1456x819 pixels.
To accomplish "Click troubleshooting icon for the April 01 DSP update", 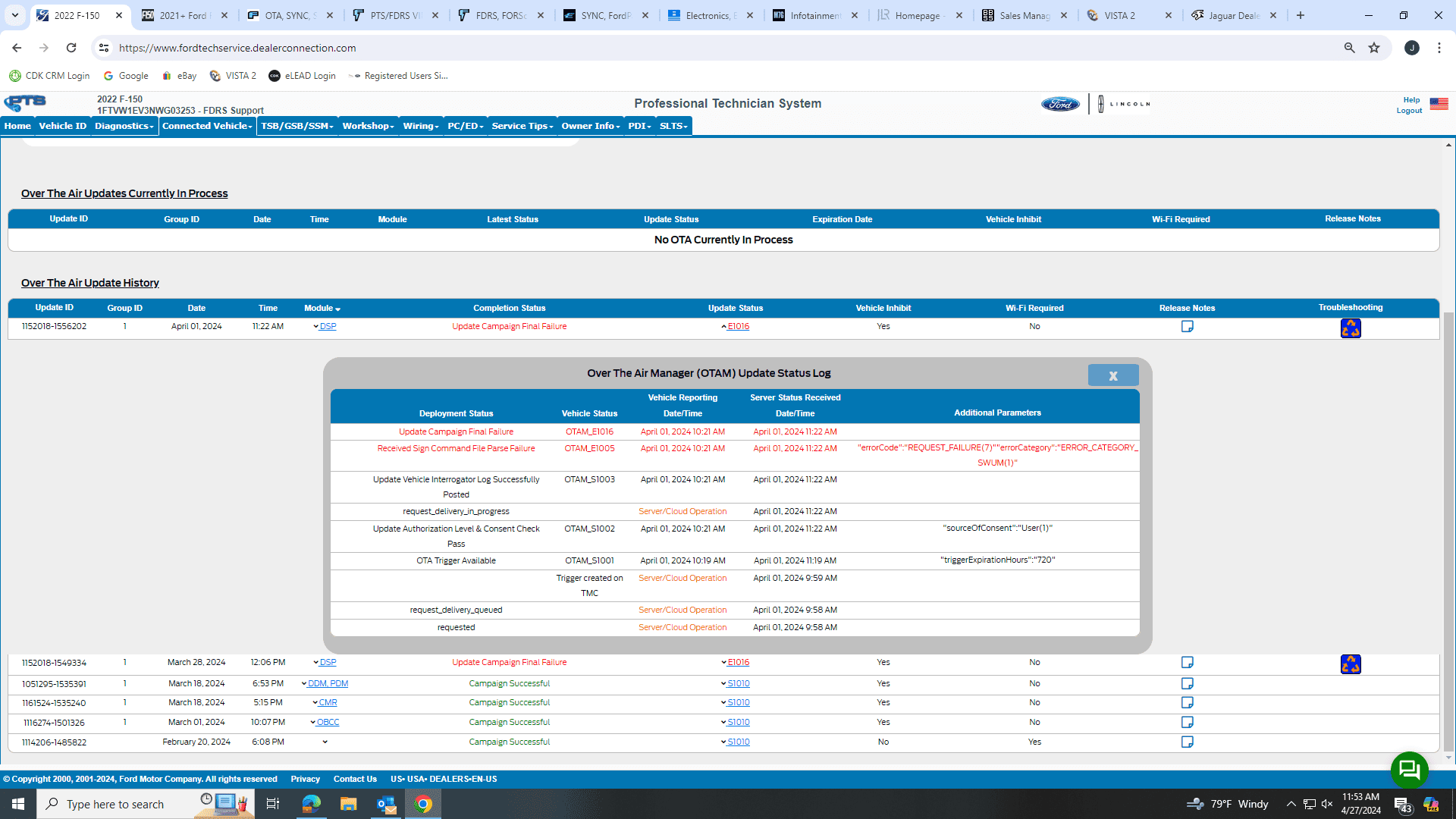I will pyautogui.click(x=1350, y=328).
